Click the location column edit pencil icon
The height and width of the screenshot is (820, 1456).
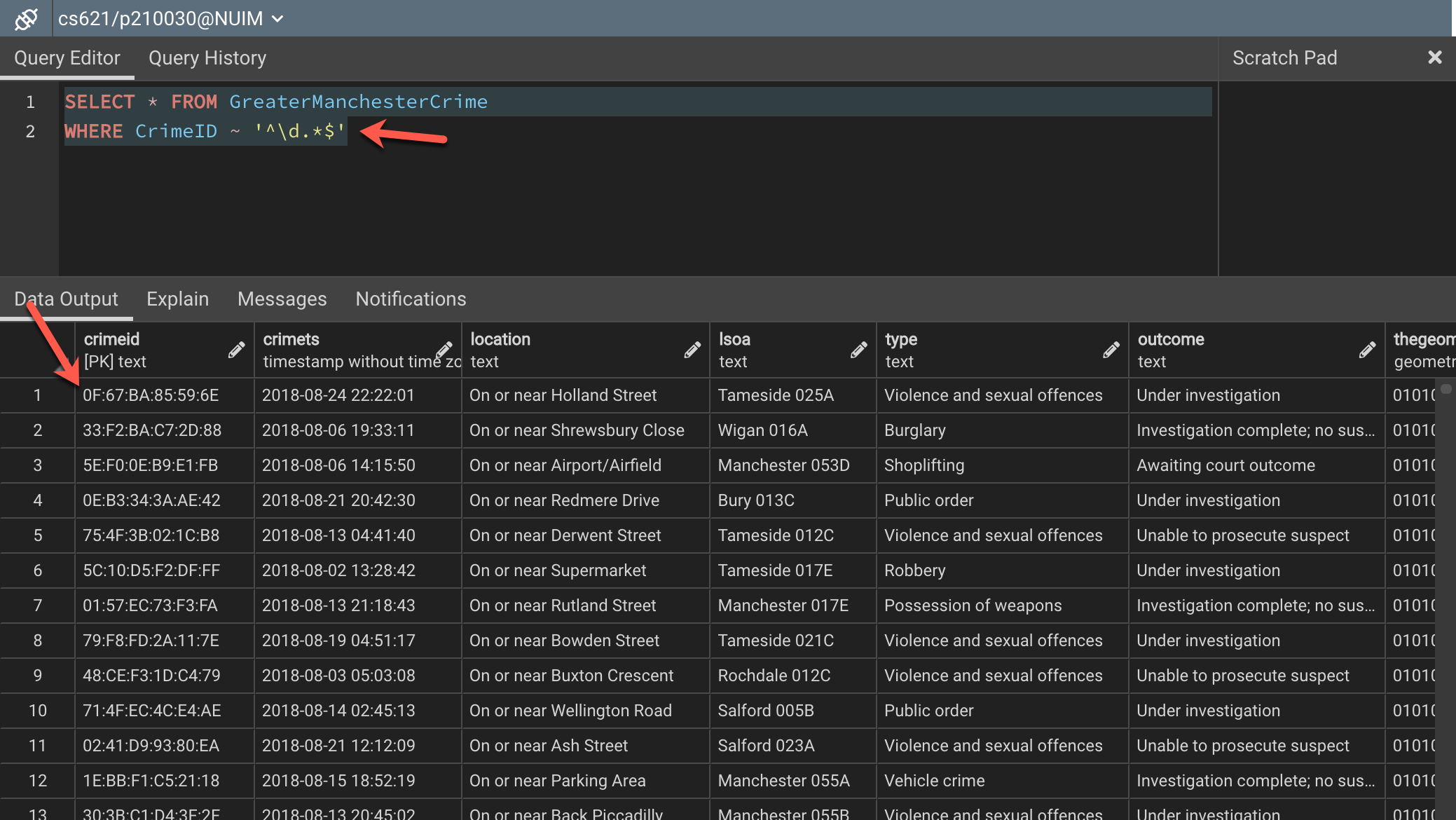692,350
